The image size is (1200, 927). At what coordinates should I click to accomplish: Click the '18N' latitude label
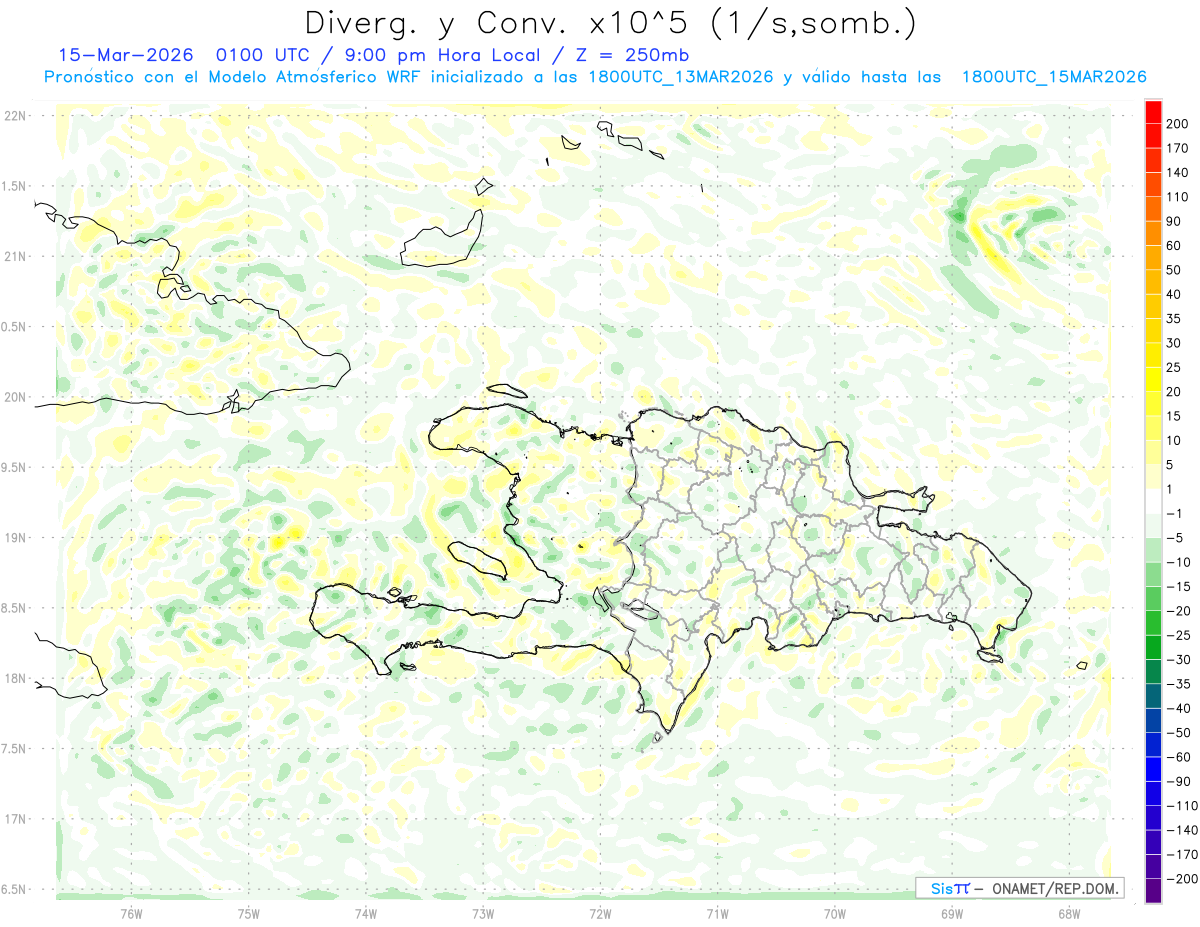click(14, 678)
